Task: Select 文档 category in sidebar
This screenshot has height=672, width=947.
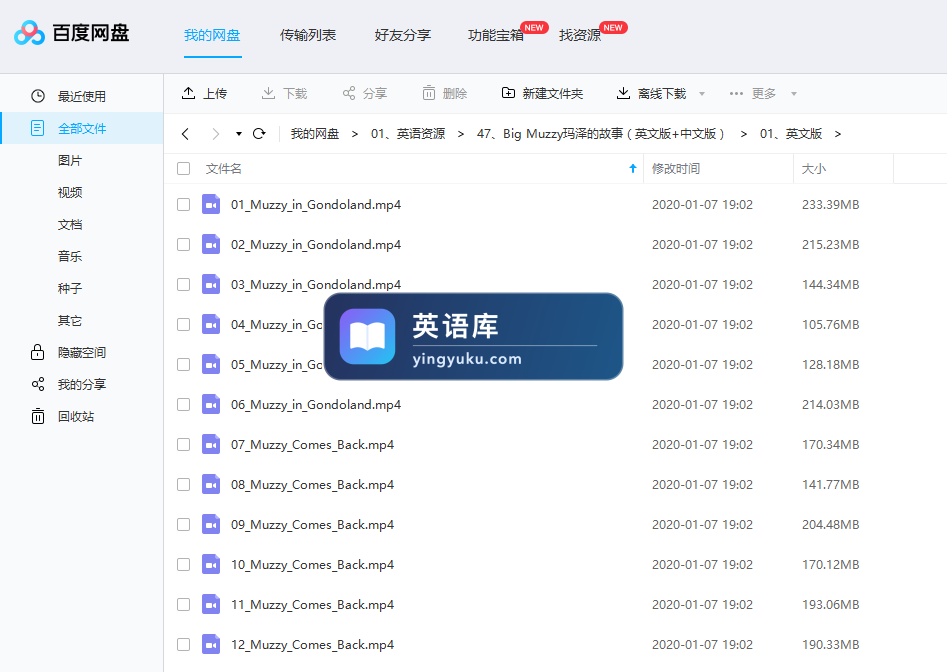Action: pyautogui.click(x=69, y=224)
